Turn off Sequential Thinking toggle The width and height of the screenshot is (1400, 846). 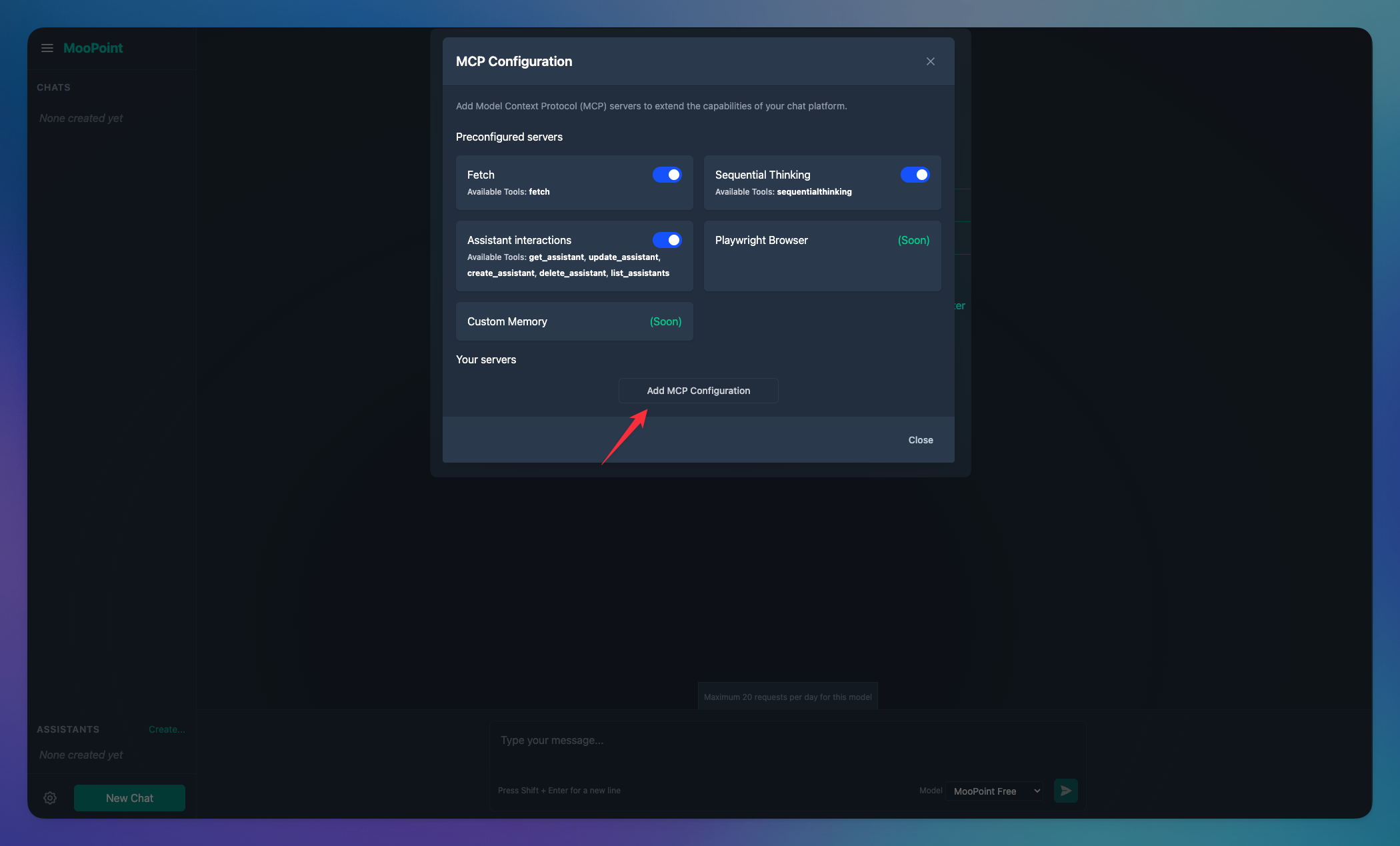915,175
